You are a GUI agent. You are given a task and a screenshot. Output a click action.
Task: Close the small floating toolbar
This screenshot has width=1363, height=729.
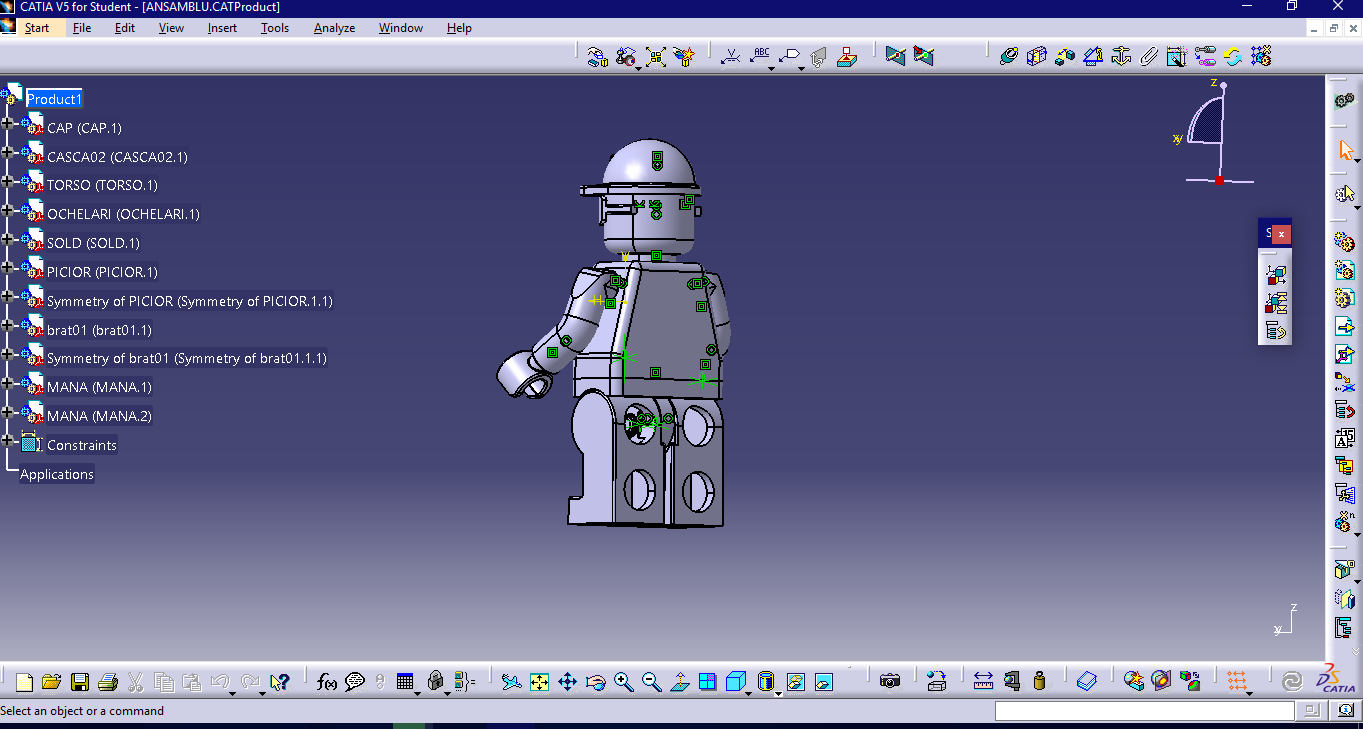tap(1282, 234)
